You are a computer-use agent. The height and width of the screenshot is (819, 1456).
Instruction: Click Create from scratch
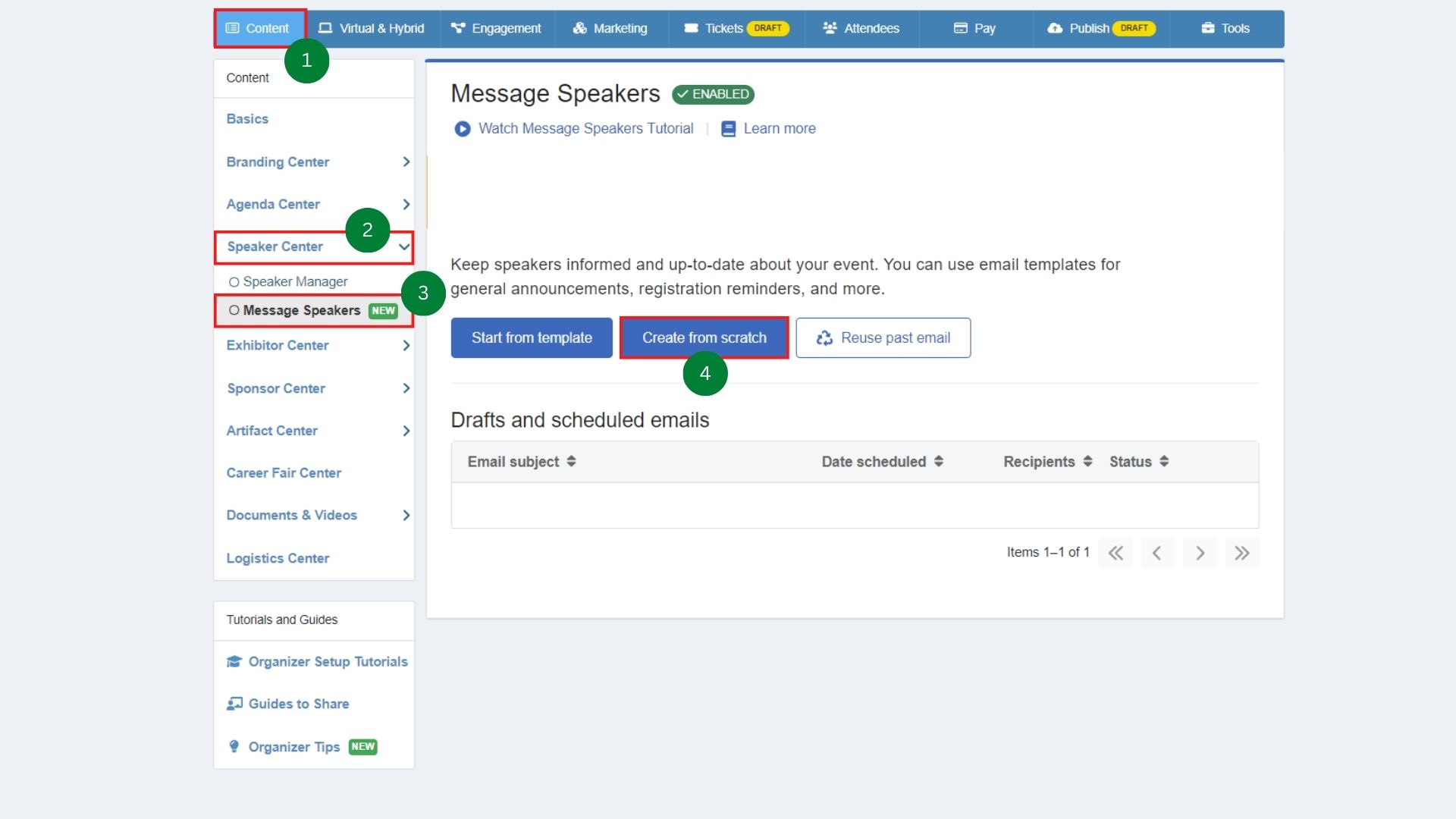(x=704, y=337)
